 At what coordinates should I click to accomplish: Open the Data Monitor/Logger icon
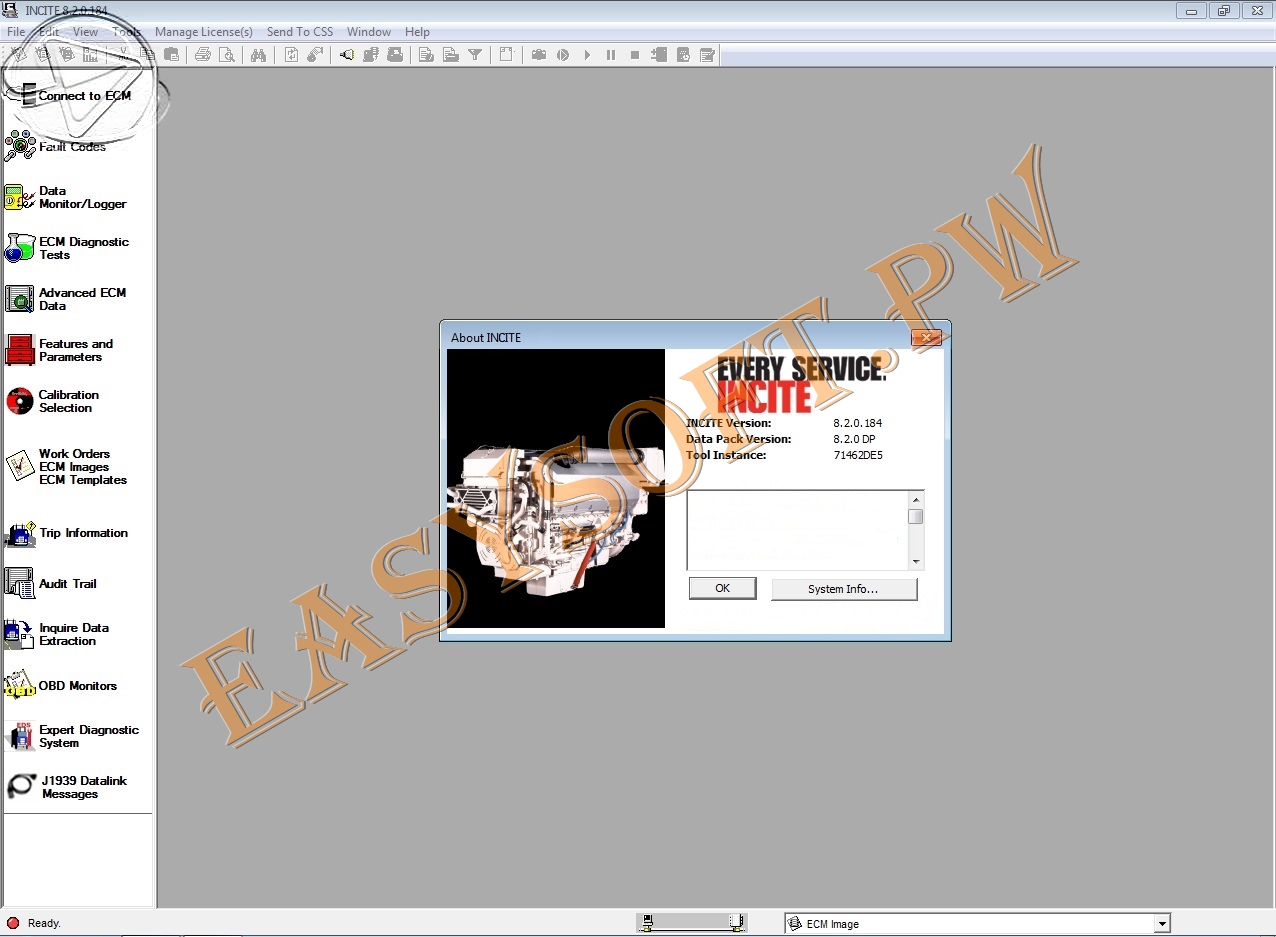click(20, 197)
